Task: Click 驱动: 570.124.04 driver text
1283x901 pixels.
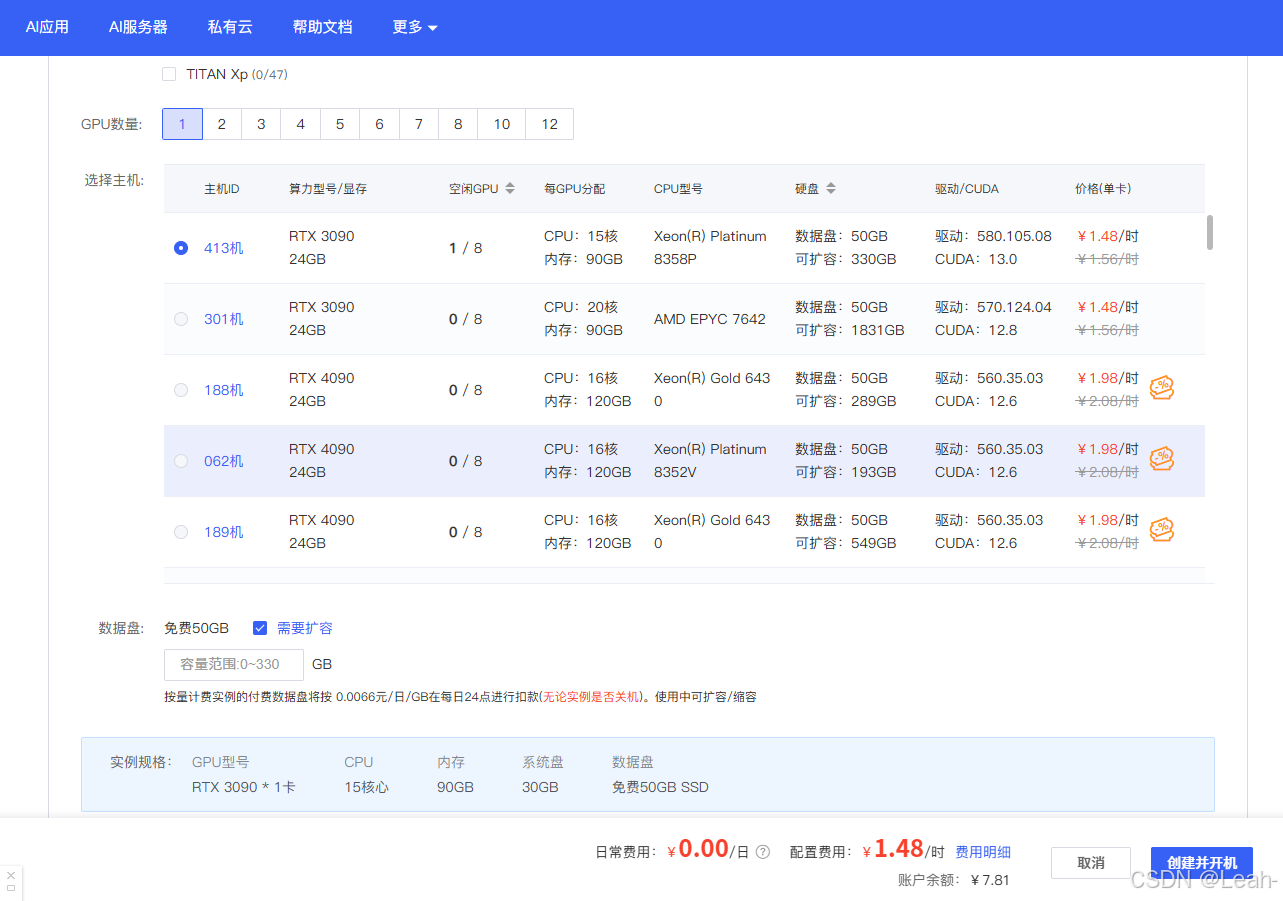Action: (x=994, y=307)
